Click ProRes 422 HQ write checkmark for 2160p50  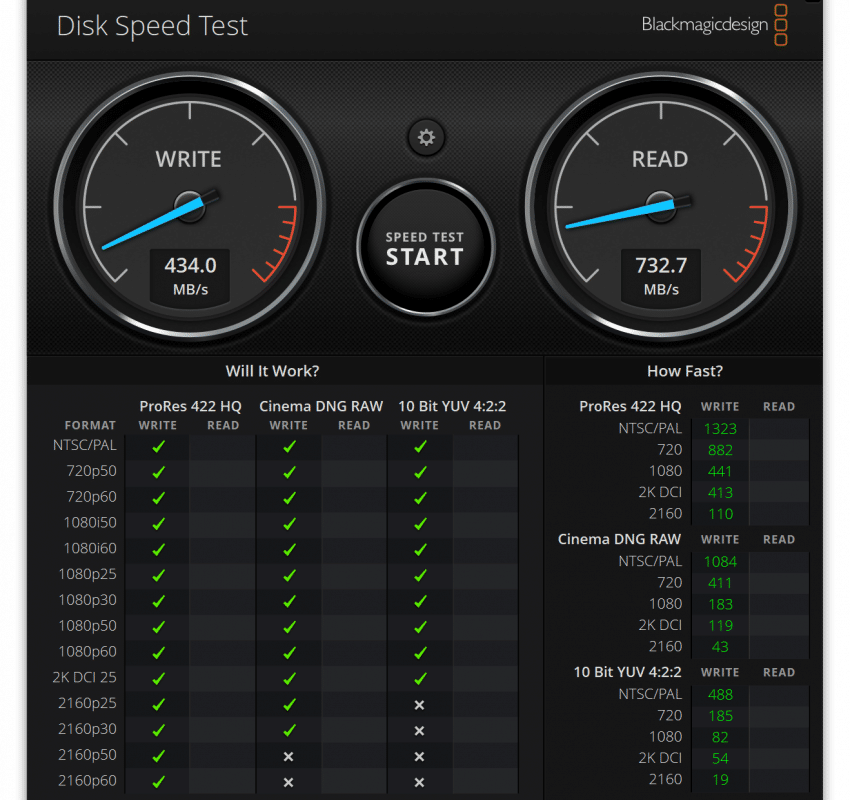click(x=158, y=756)
